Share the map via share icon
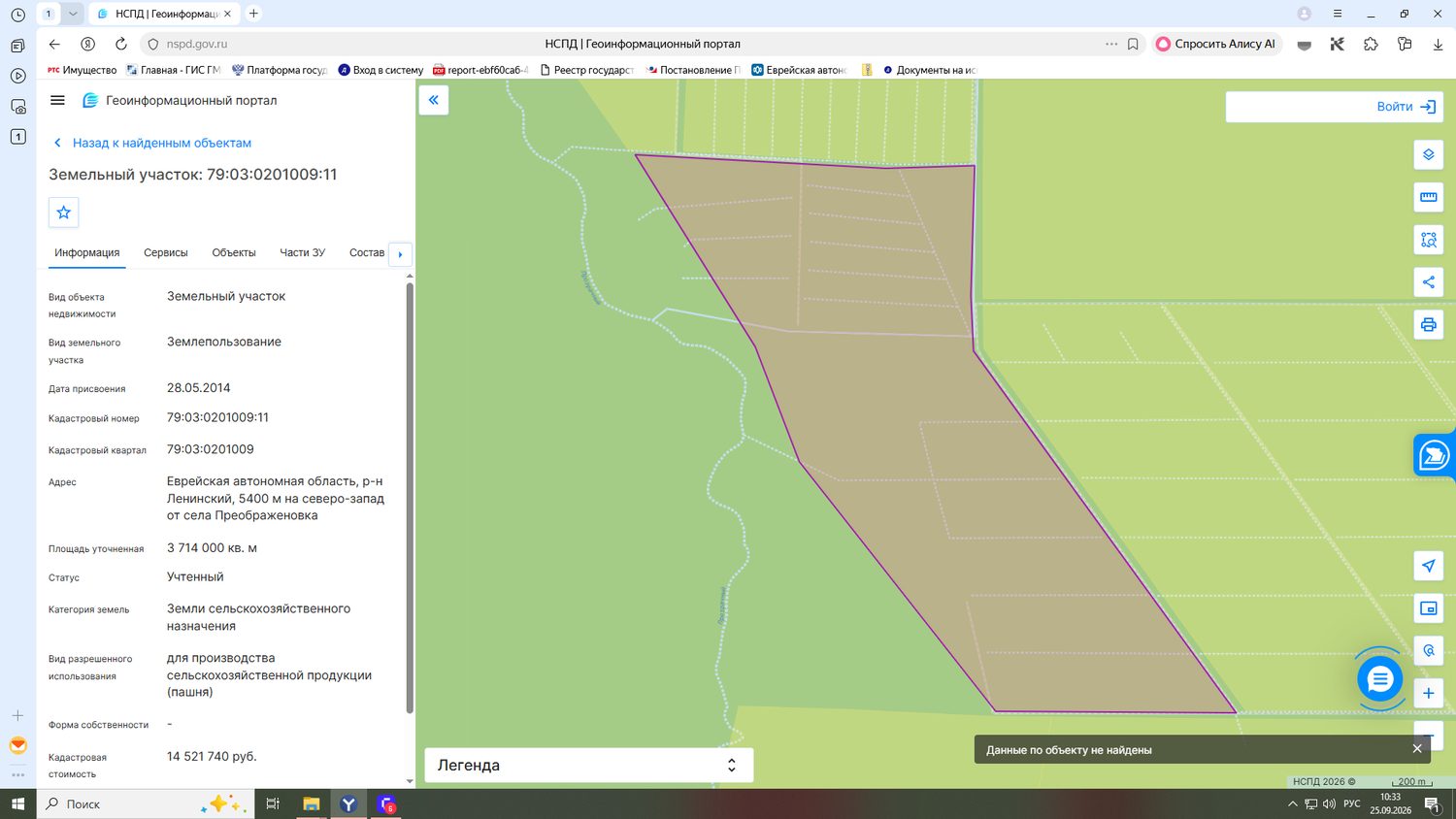Screen dimensions: 1456x819 (x=1428, y=282)
